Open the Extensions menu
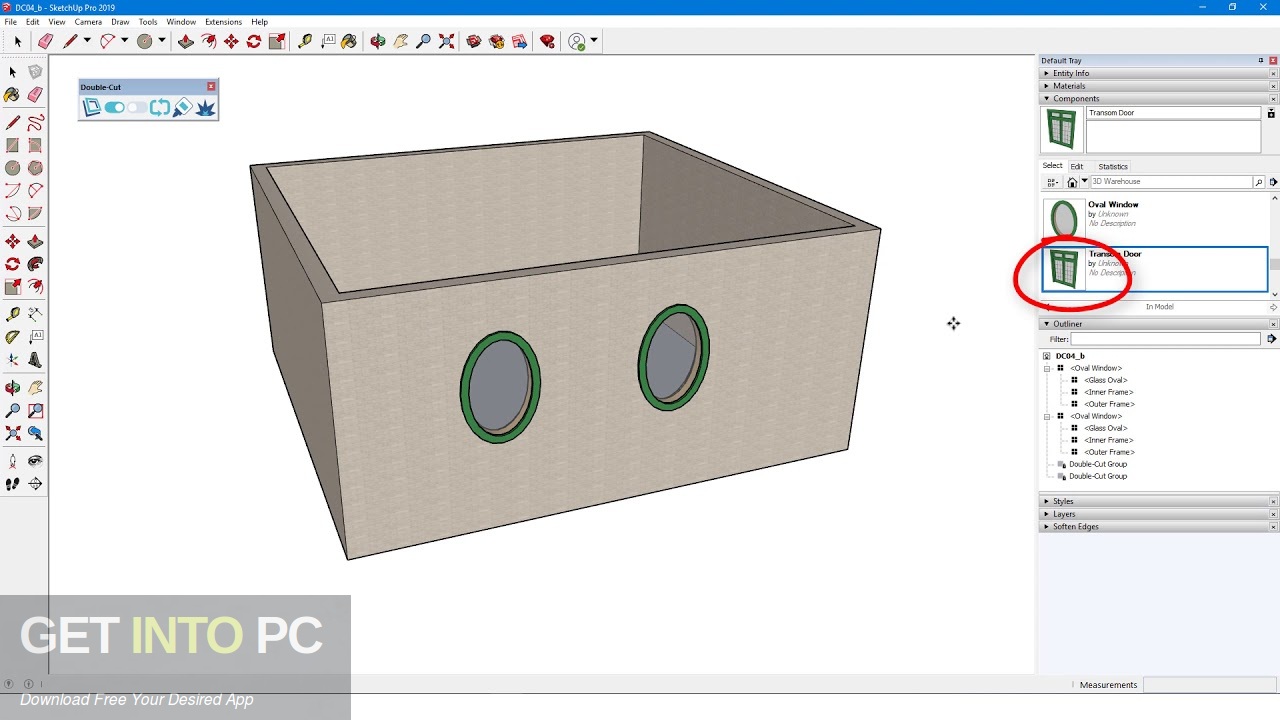 click(x=223, y=21)
